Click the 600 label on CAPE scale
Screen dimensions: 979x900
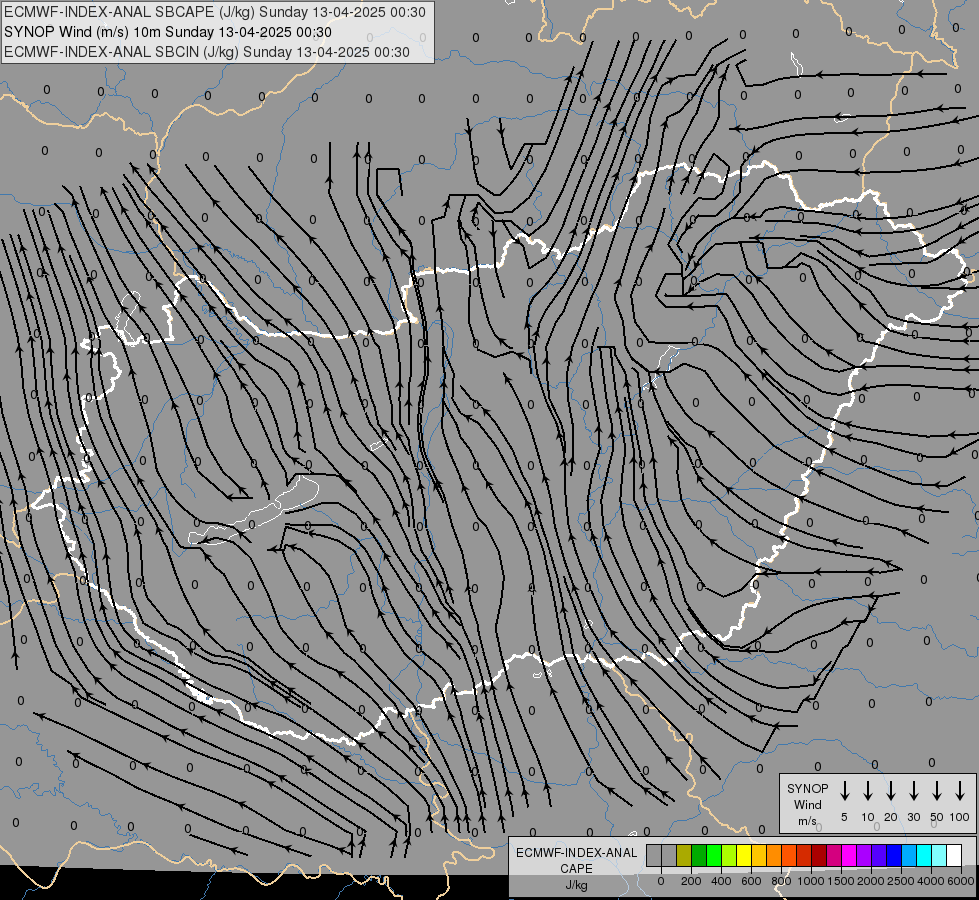751,881
